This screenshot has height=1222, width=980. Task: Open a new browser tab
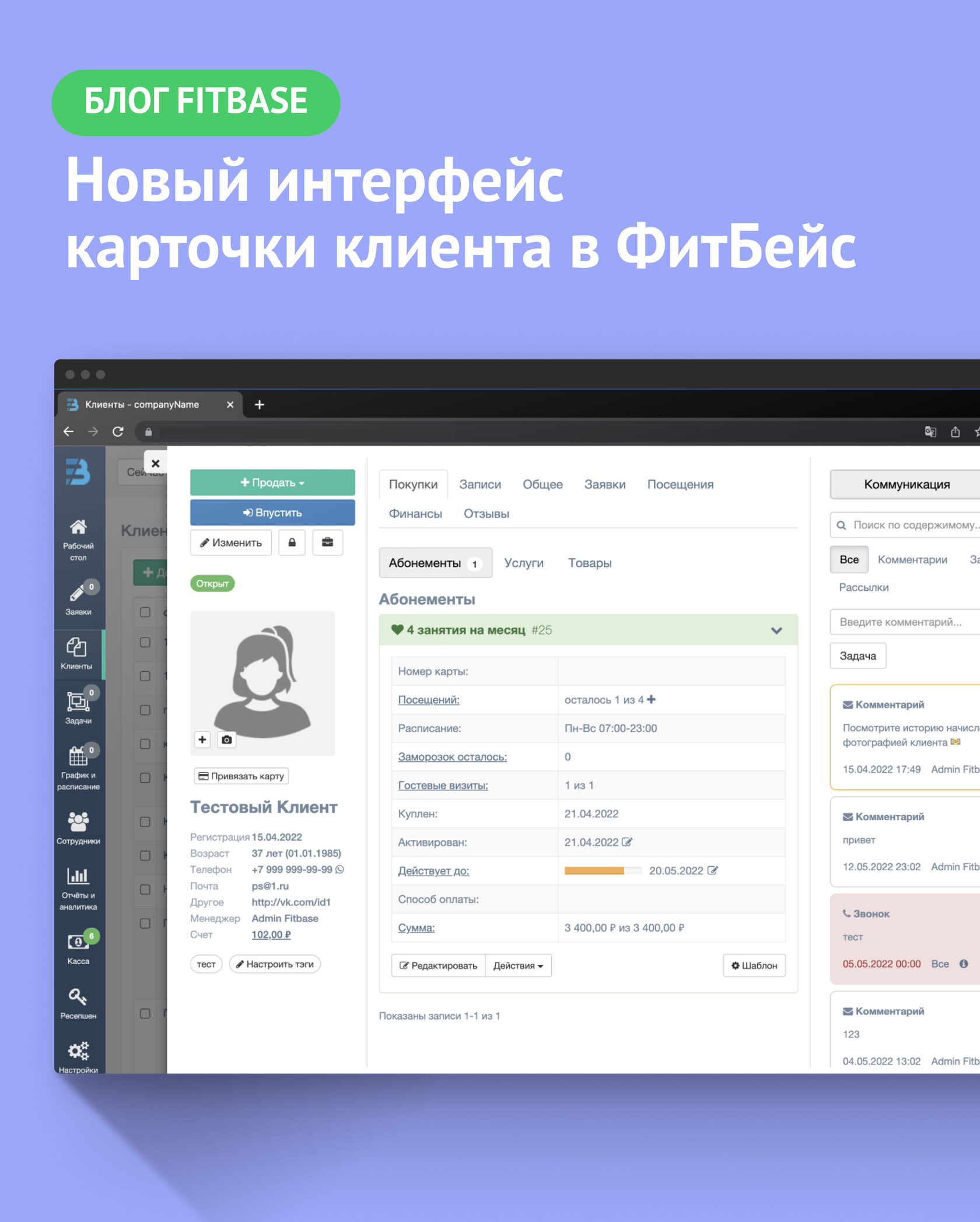[260, 405]
